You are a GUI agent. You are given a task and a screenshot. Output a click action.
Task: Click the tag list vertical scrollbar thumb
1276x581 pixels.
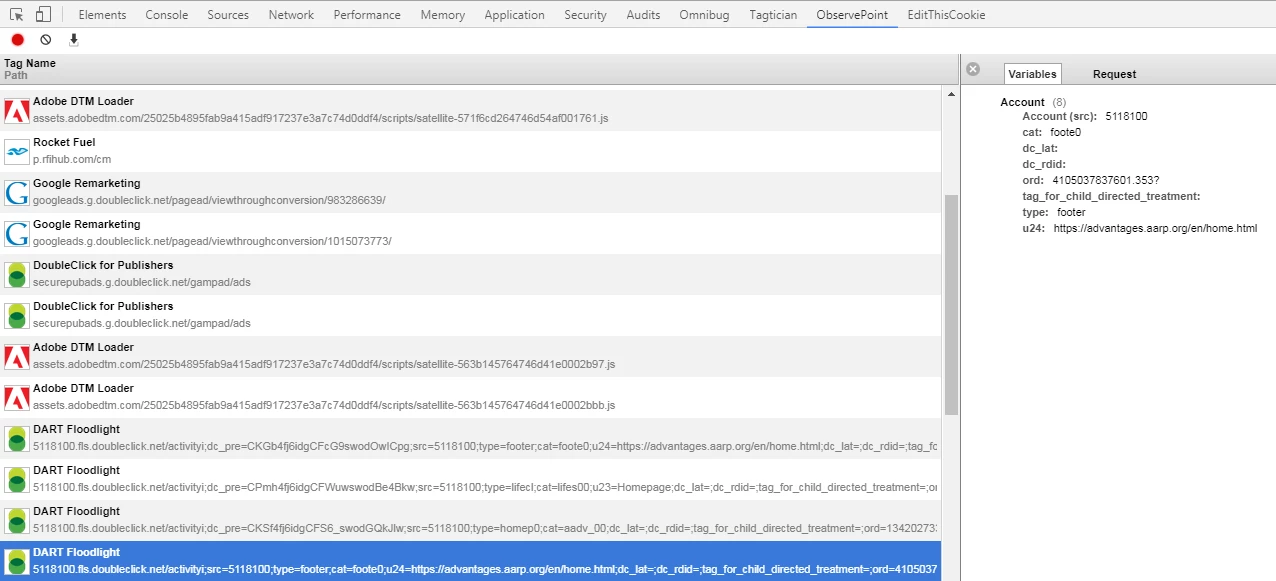[951, 305]
